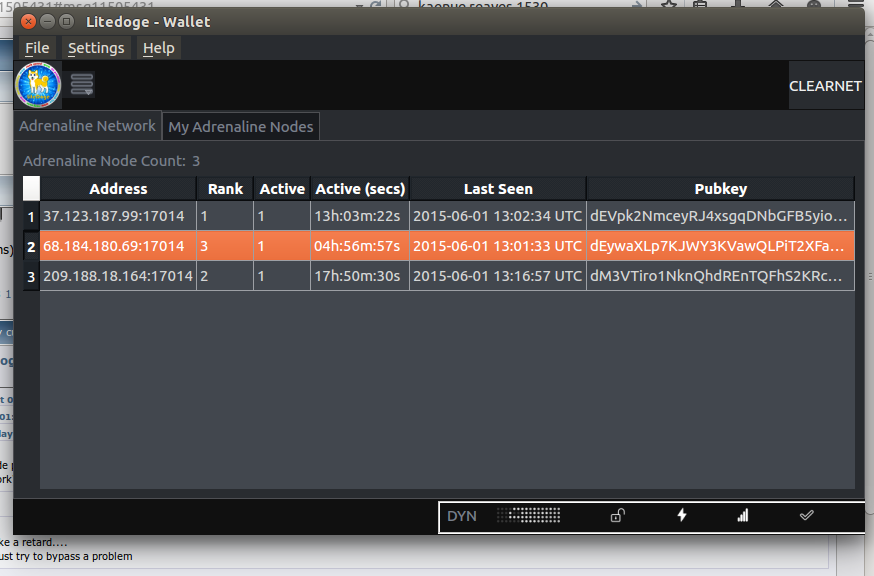
Task: Click Rank cell of 209.188.18.164 row
Action: pyautogui.click(x=225, y=277)
